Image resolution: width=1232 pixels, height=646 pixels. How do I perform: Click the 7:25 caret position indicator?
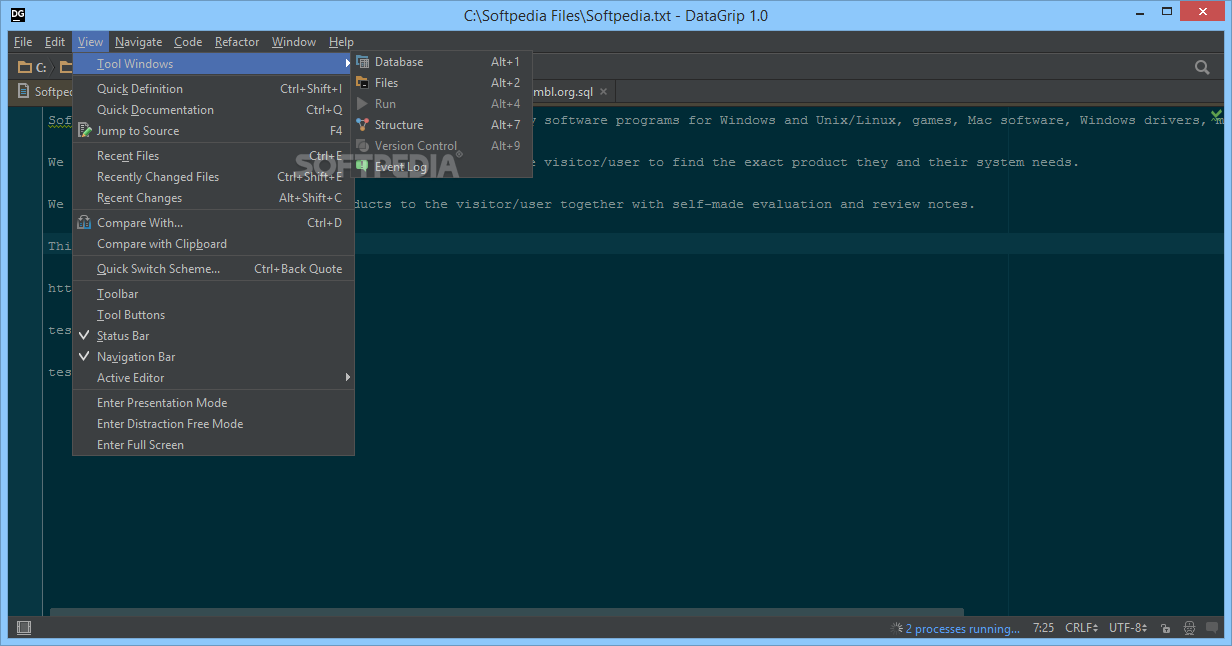click(1043, 628)
